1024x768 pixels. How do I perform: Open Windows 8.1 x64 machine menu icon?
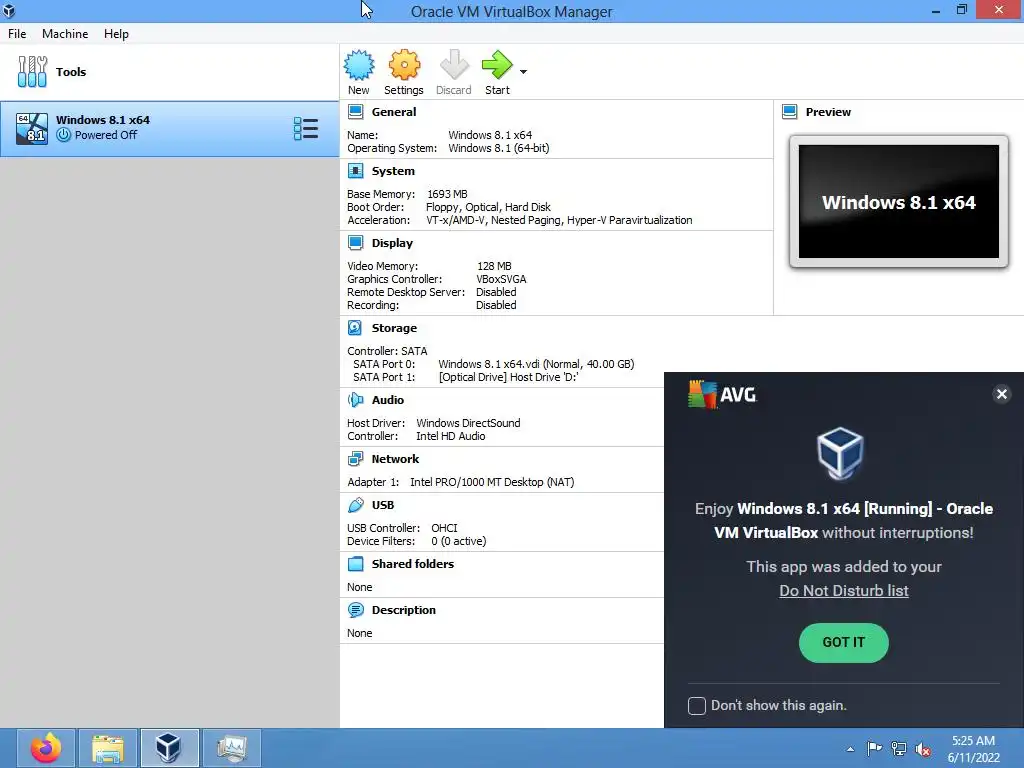(306, 129)
